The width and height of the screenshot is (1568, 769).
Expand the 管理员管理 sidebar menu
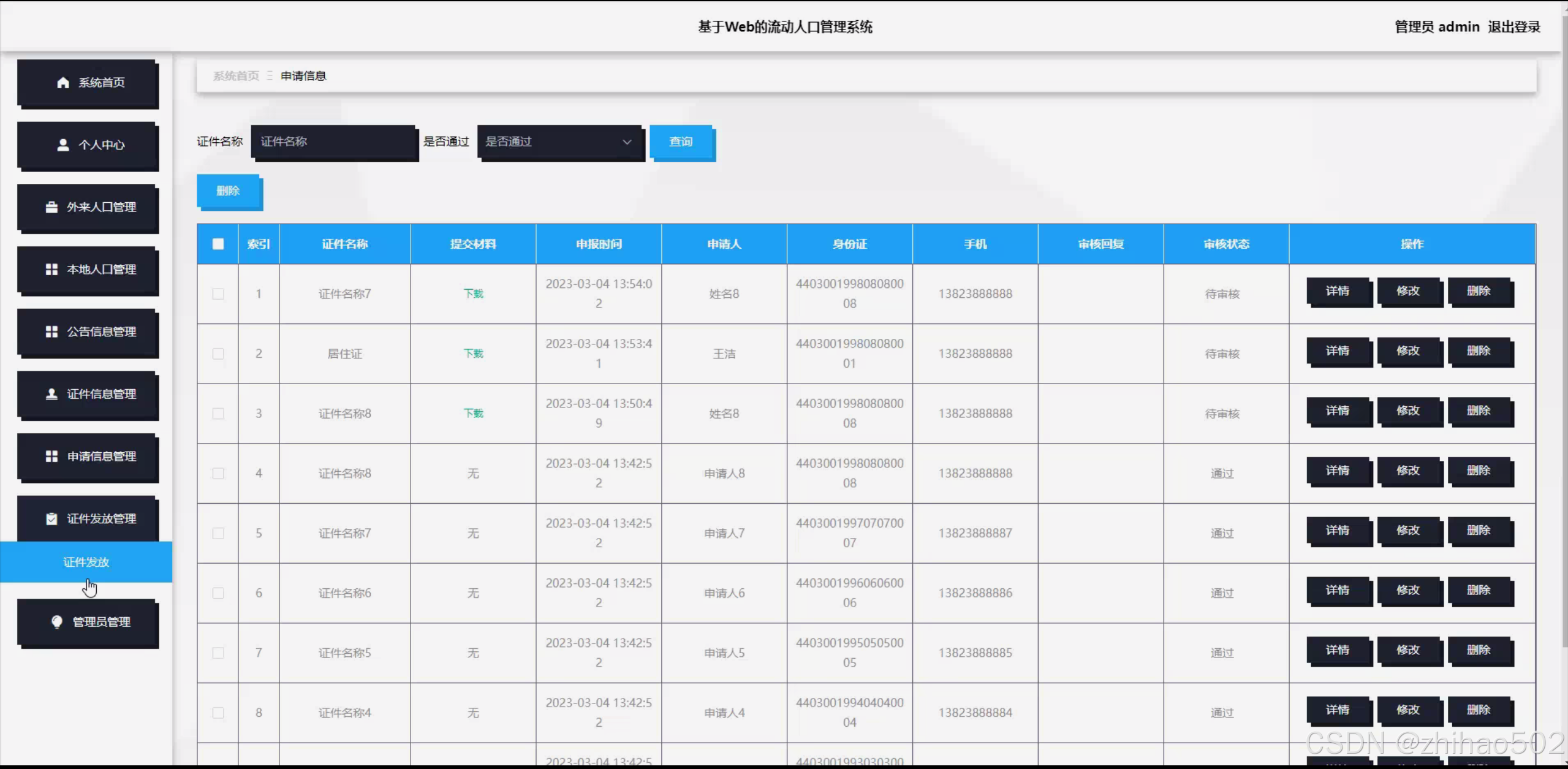(x=88, y=622)
